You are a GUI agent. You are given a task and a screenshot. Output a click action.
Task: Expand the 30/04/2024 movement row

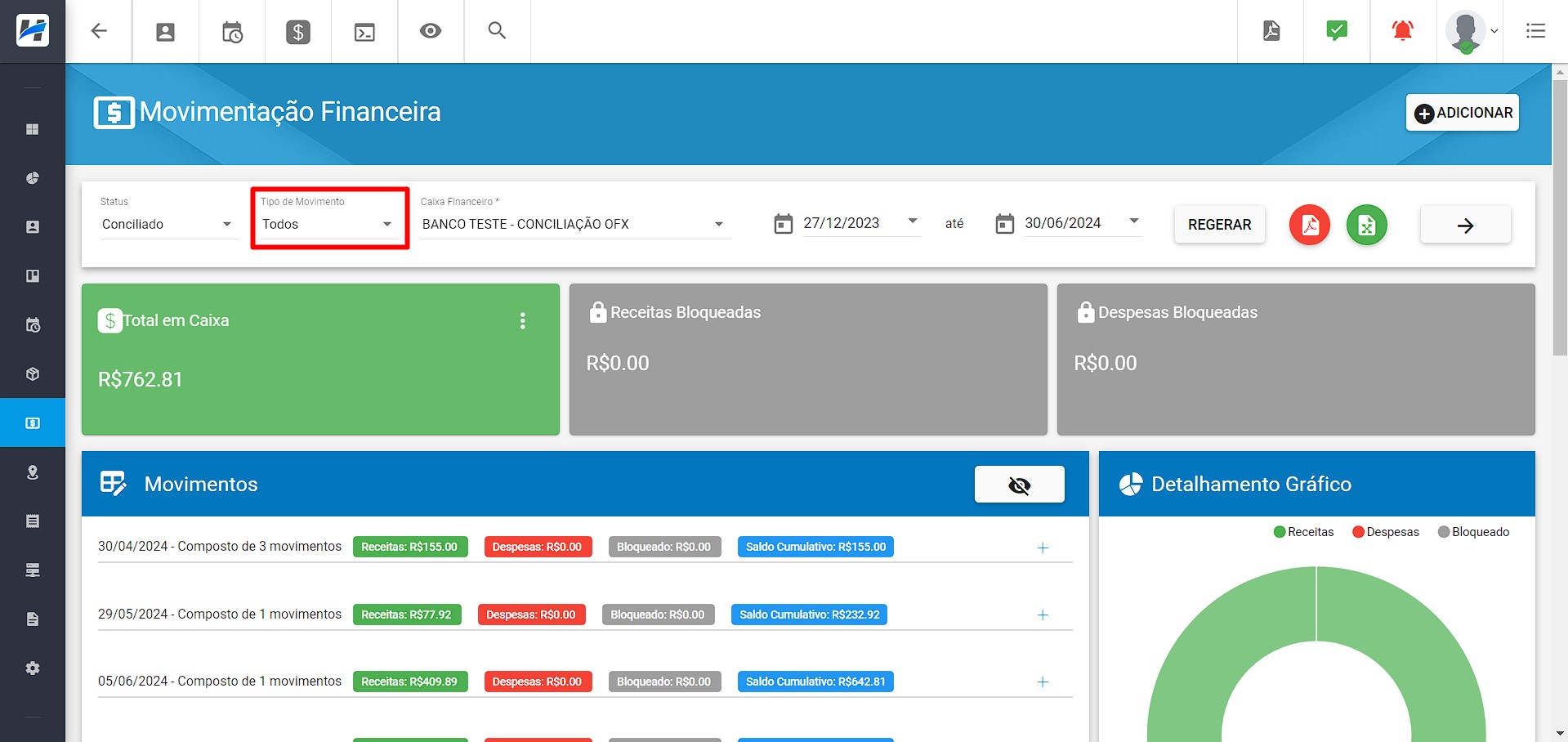[1043, 548]
